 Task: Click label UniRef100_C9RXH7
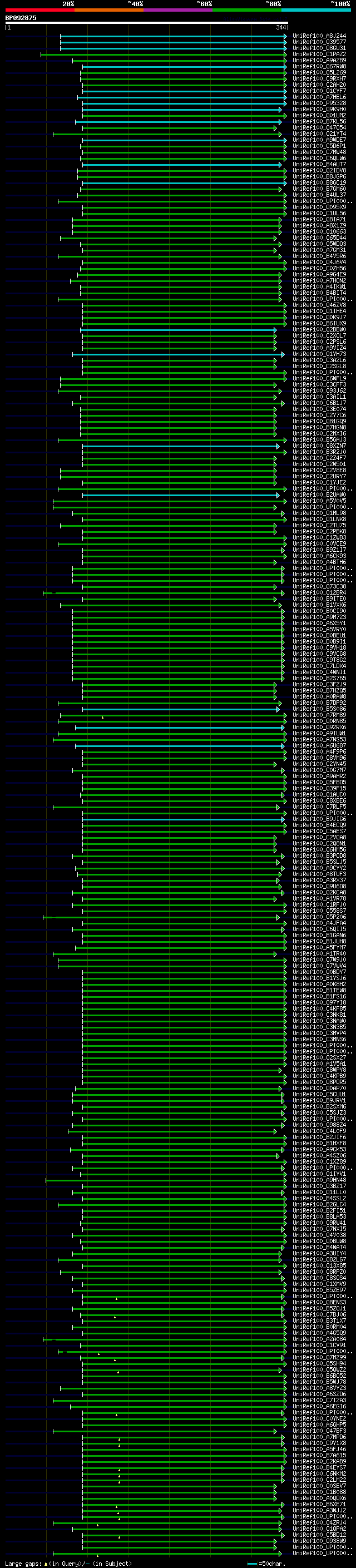319,78
